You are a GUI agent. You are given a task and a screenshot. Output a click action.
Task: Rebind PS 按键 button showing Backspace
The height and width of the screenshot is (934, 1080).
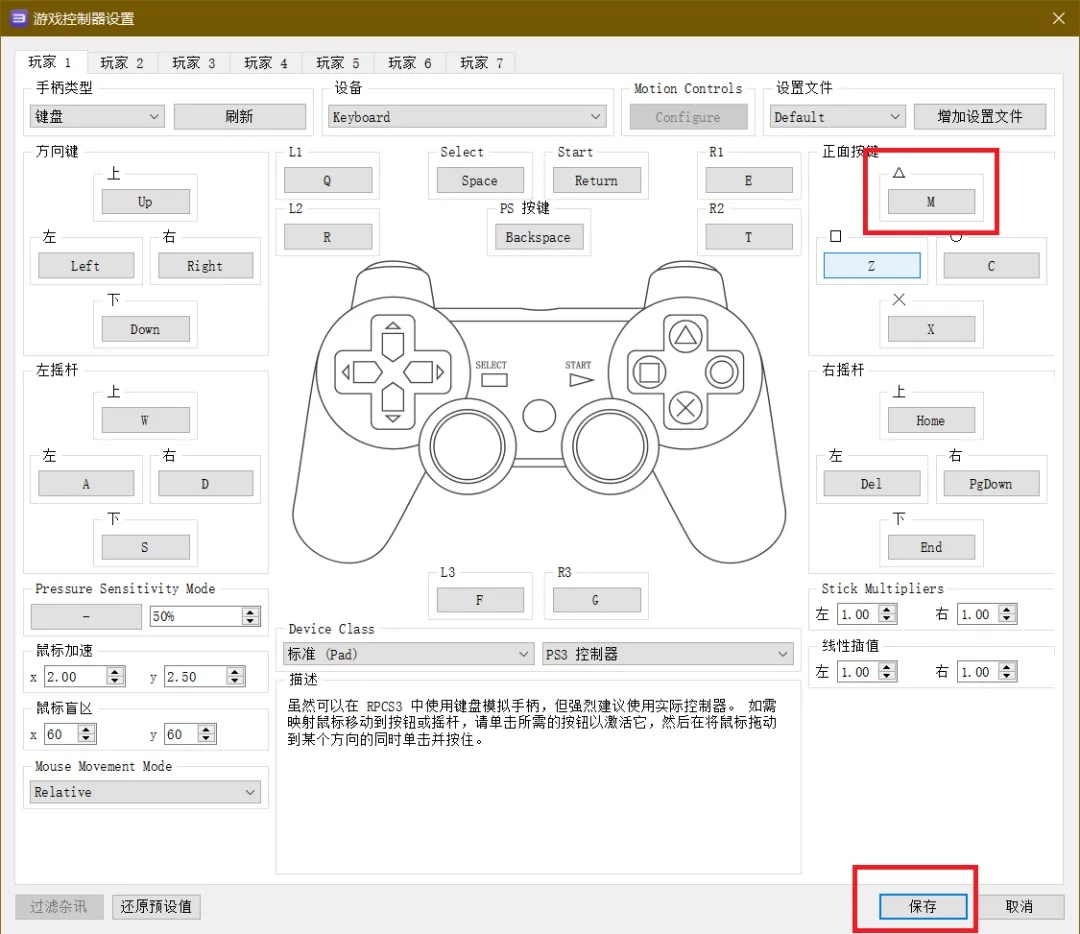(539, 237)
